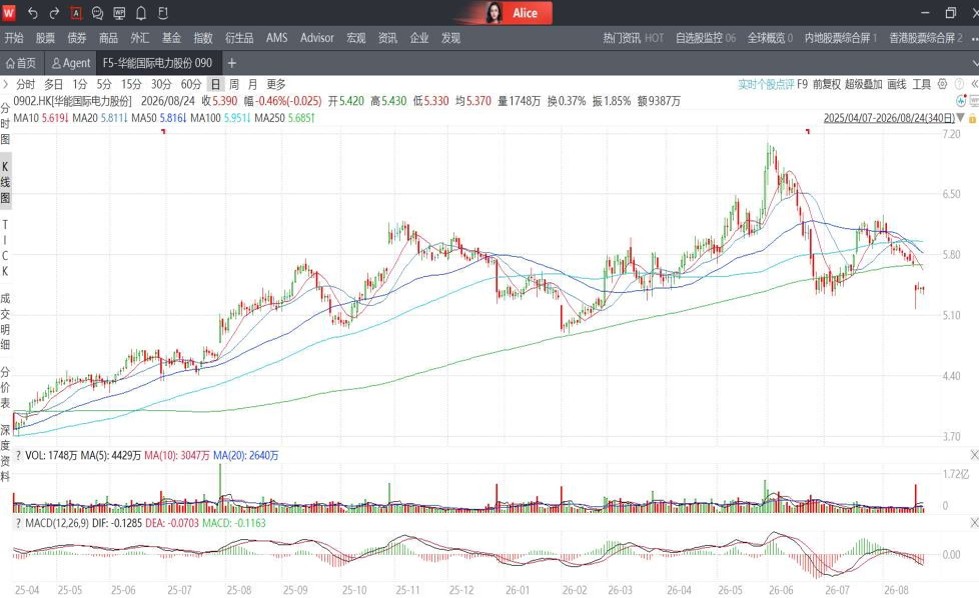Open date range dropdown triangle
This screenshot has width=979, height=598.
[x=960, y=118]
